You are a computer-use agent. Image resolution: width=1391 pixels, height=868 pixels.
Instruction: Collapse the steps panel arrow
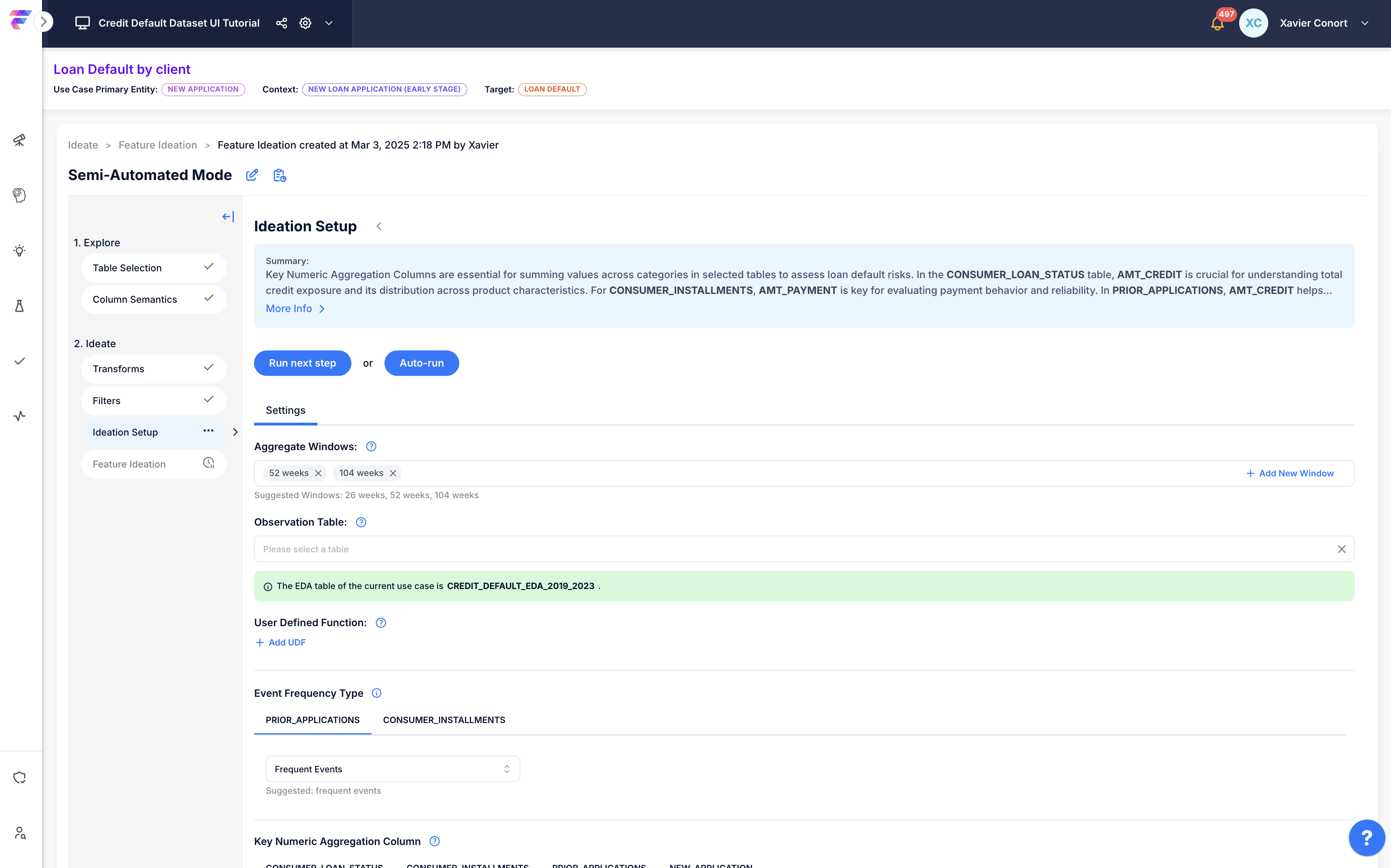(228, 216)
